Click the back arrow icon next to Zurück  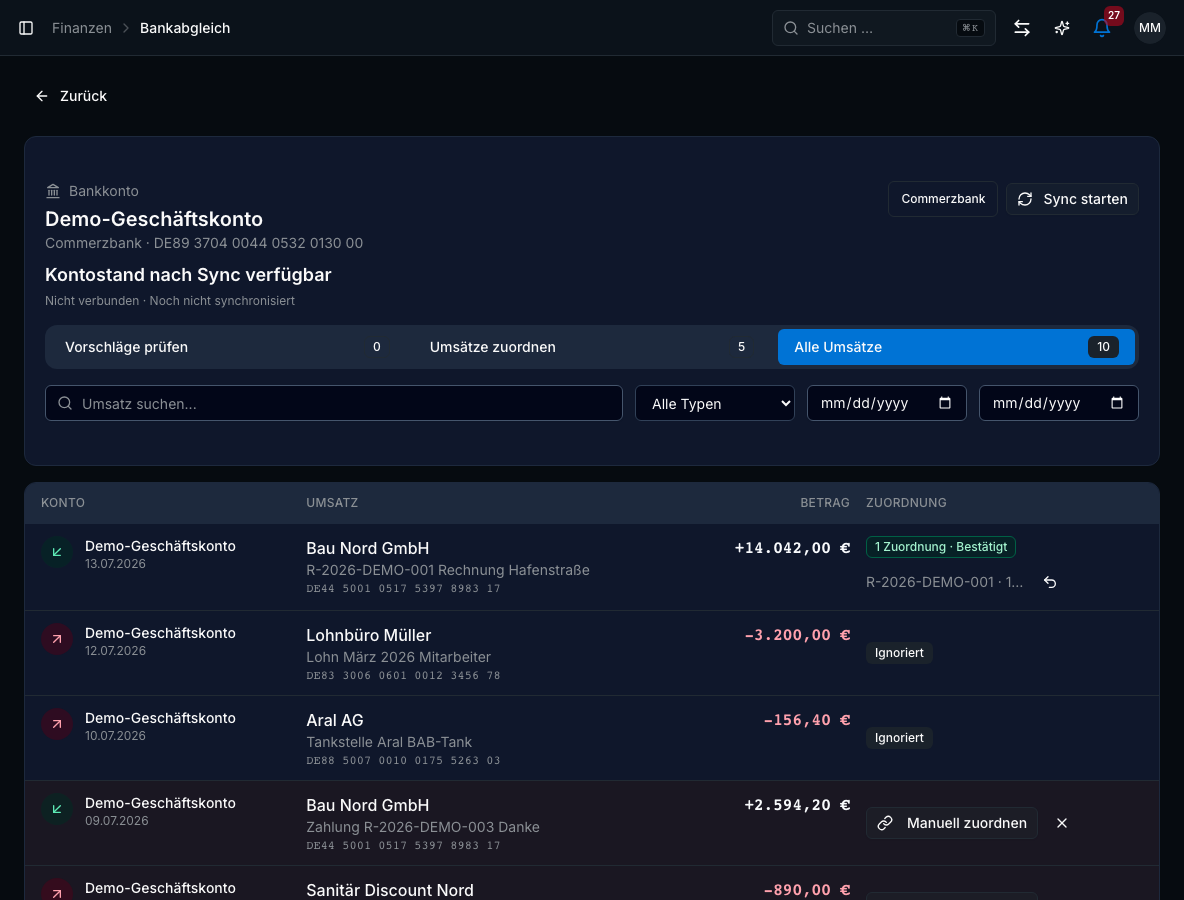(42, 96)
